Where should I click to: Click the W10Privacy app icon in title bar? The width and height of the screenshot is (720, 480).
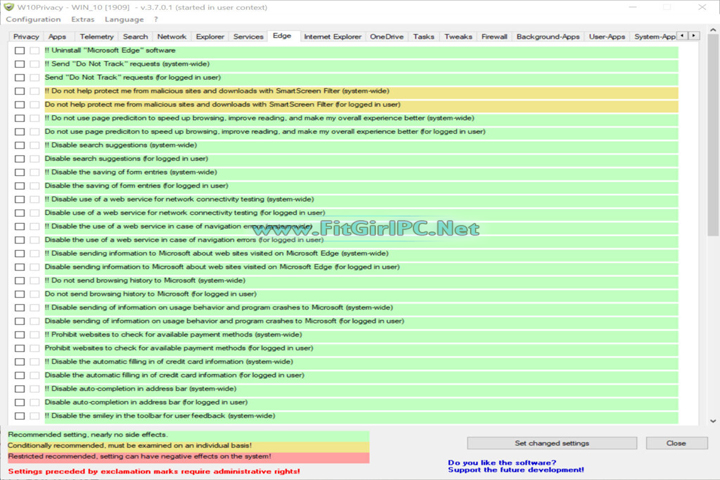point(8,6)
